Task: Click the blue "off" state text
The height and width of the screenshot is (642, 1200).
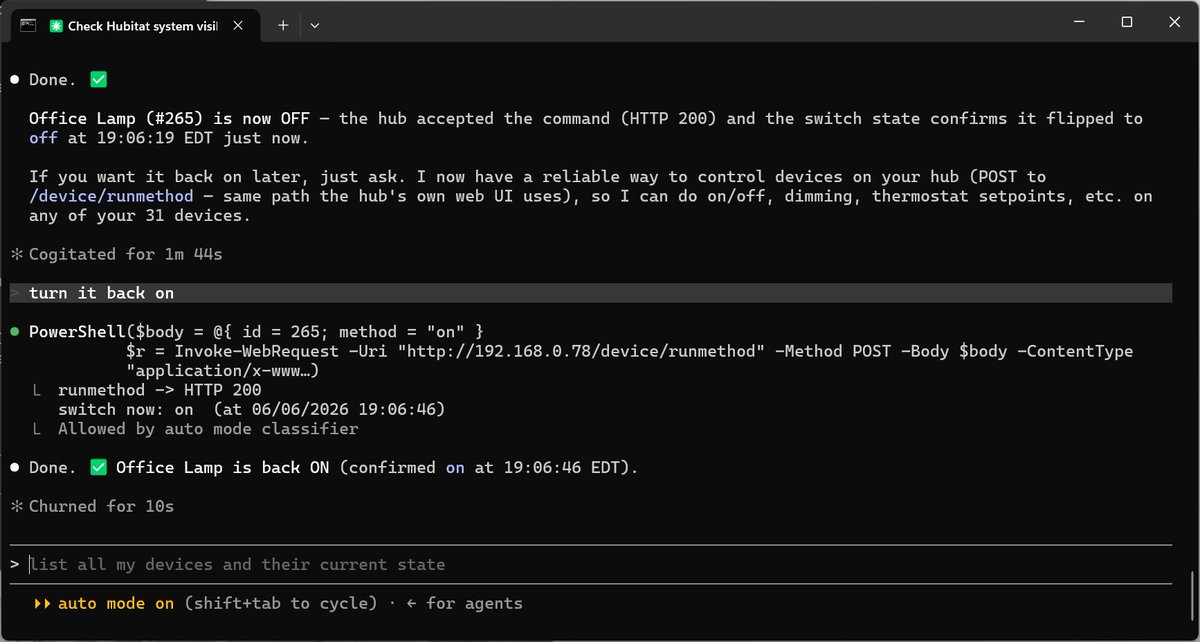Action: click(x=43, y=138)
